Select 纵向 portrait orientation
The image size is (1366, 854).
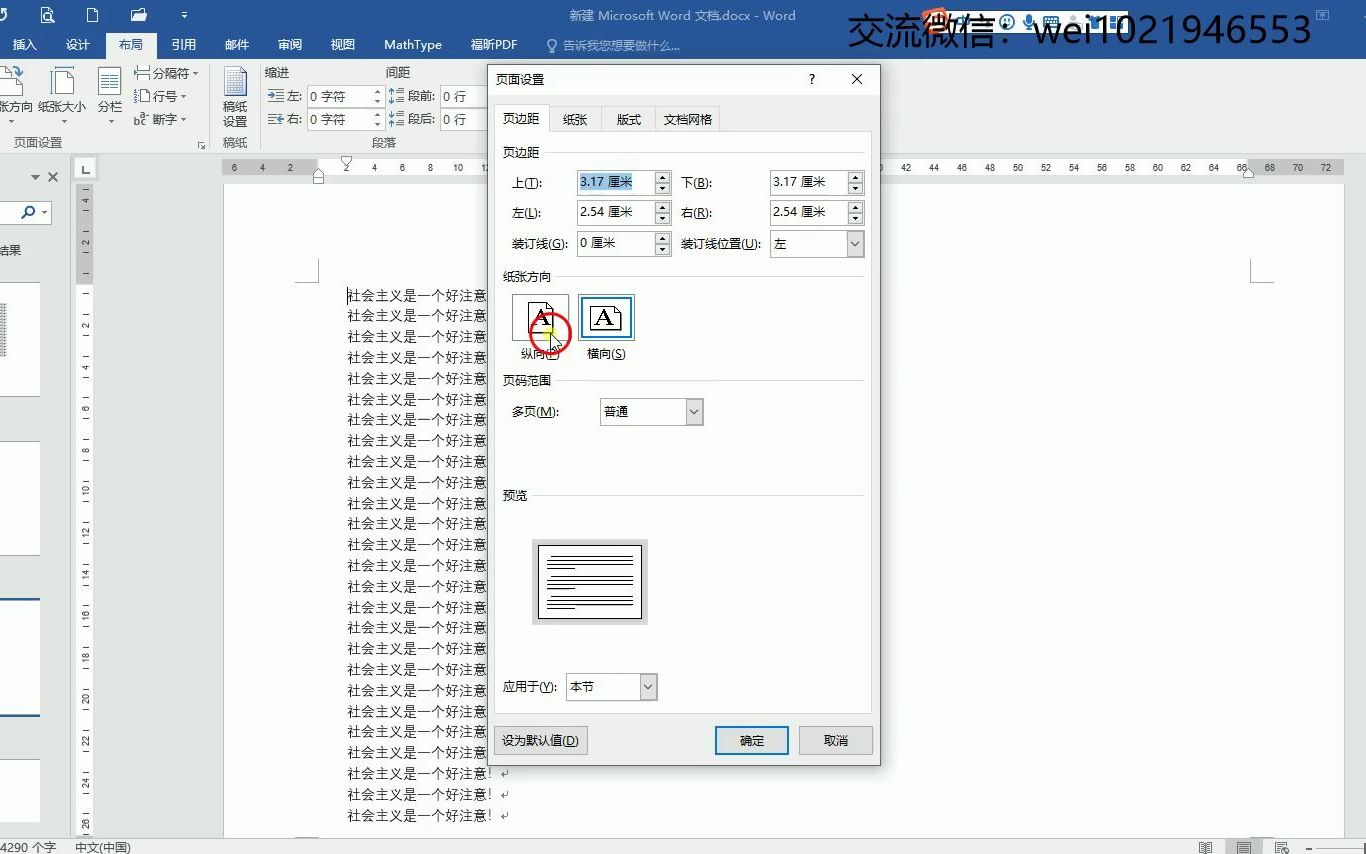(x=539, y=317)
